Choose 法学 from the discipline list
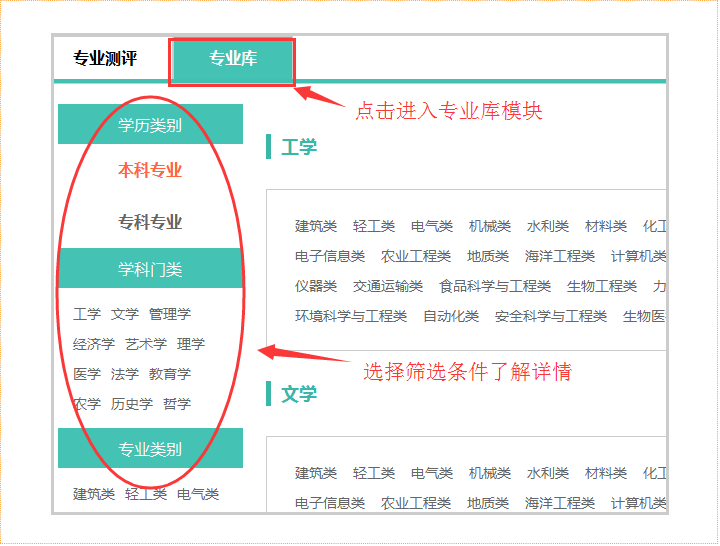The height and width of the screenshot is (546, 720). 125,374
